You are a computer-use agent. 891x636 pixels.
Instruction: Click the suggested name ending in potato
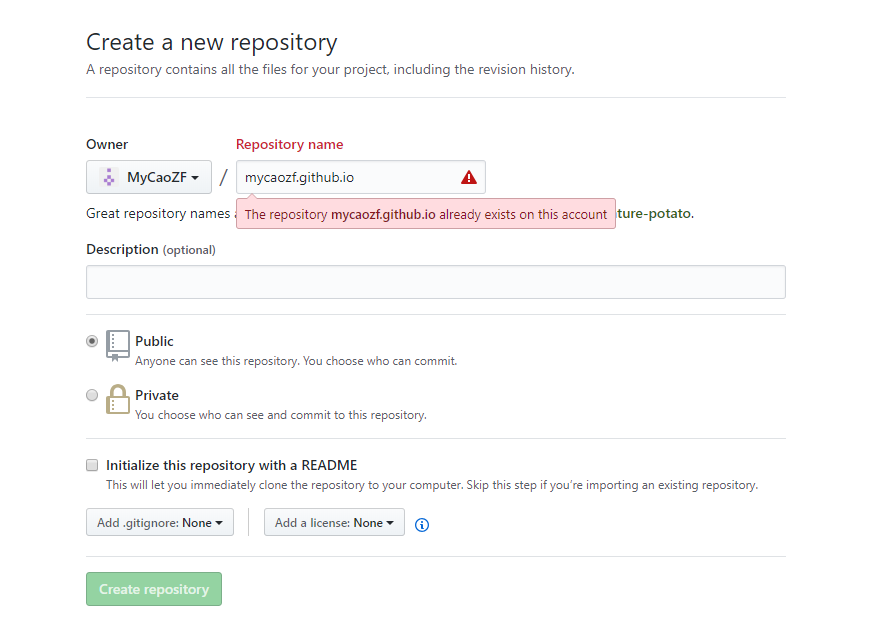pyautogui.click(x=656, y=214)
